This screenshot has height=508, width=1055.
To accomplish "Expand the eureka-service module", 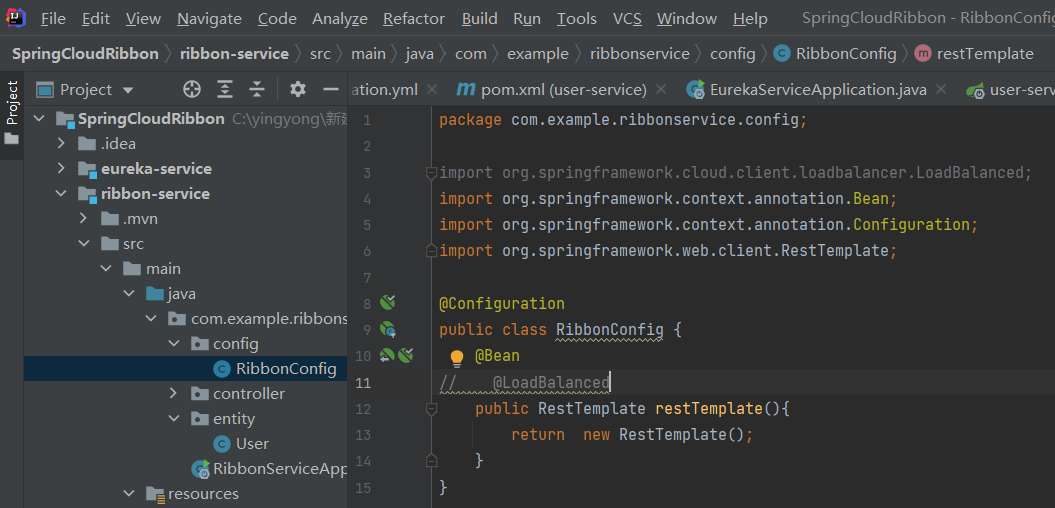I will [61, 168].
